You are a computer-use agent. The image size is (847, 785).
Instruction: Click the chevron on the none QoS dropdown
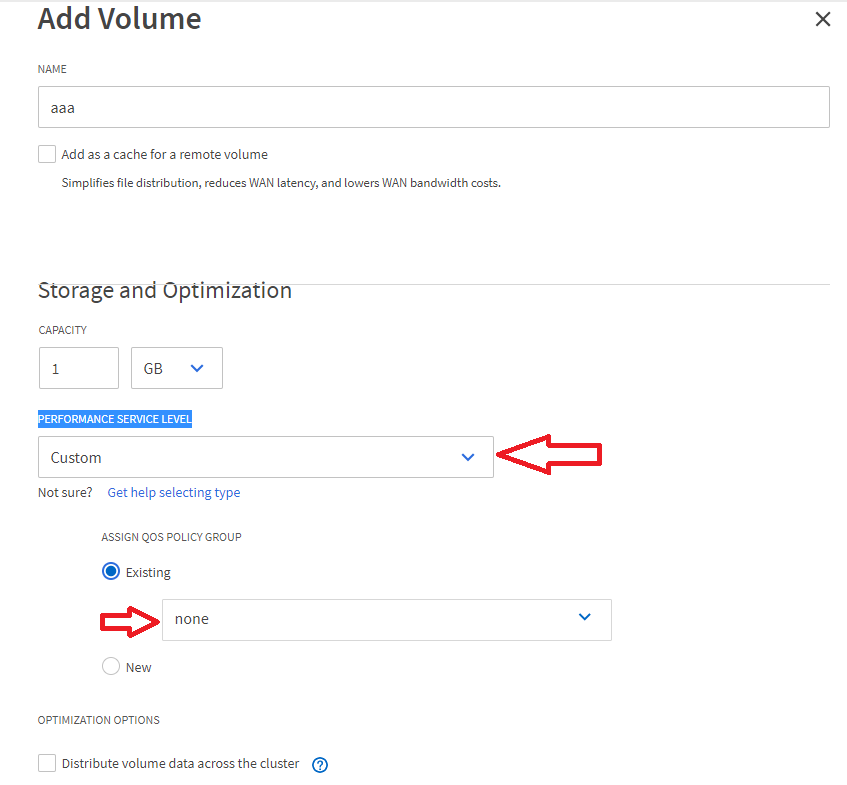(x=584, y=619)
